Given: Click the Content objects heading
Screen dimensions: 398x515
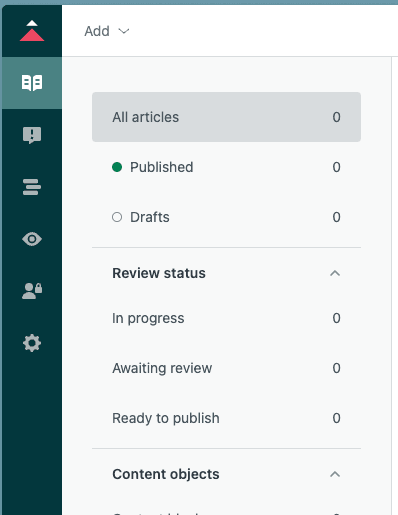Looking at the screenshot, I should pos(166,474).
